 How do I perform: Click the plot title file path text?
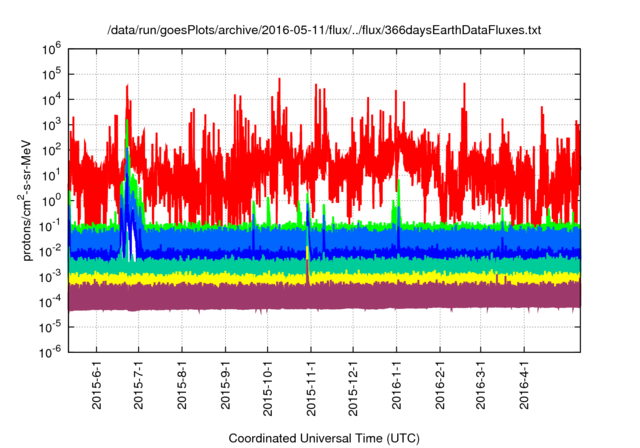[324, 30]
